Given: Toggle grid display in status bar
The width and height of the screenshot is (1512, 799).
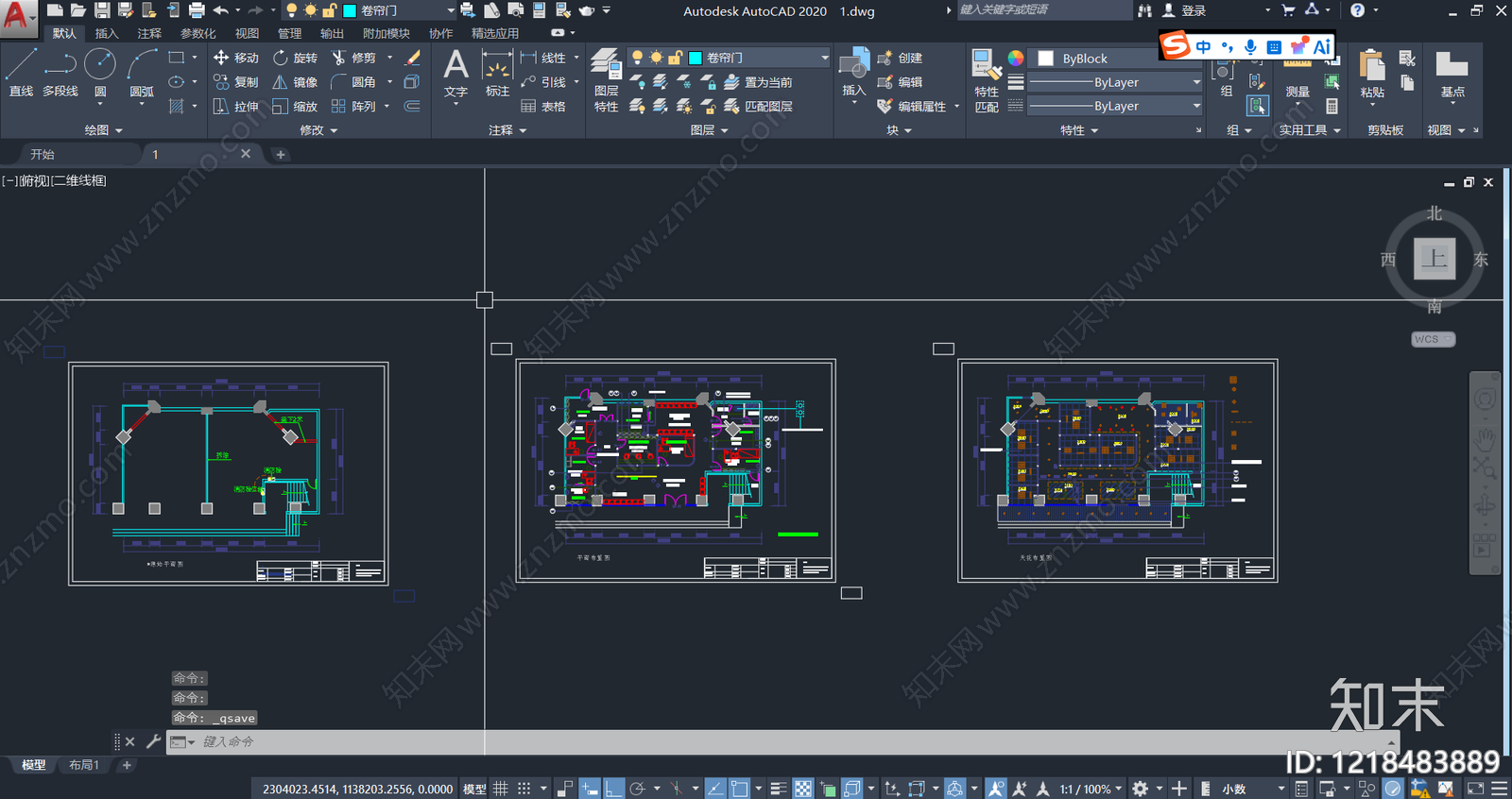Looking at the screenshot, I should 501,789.
